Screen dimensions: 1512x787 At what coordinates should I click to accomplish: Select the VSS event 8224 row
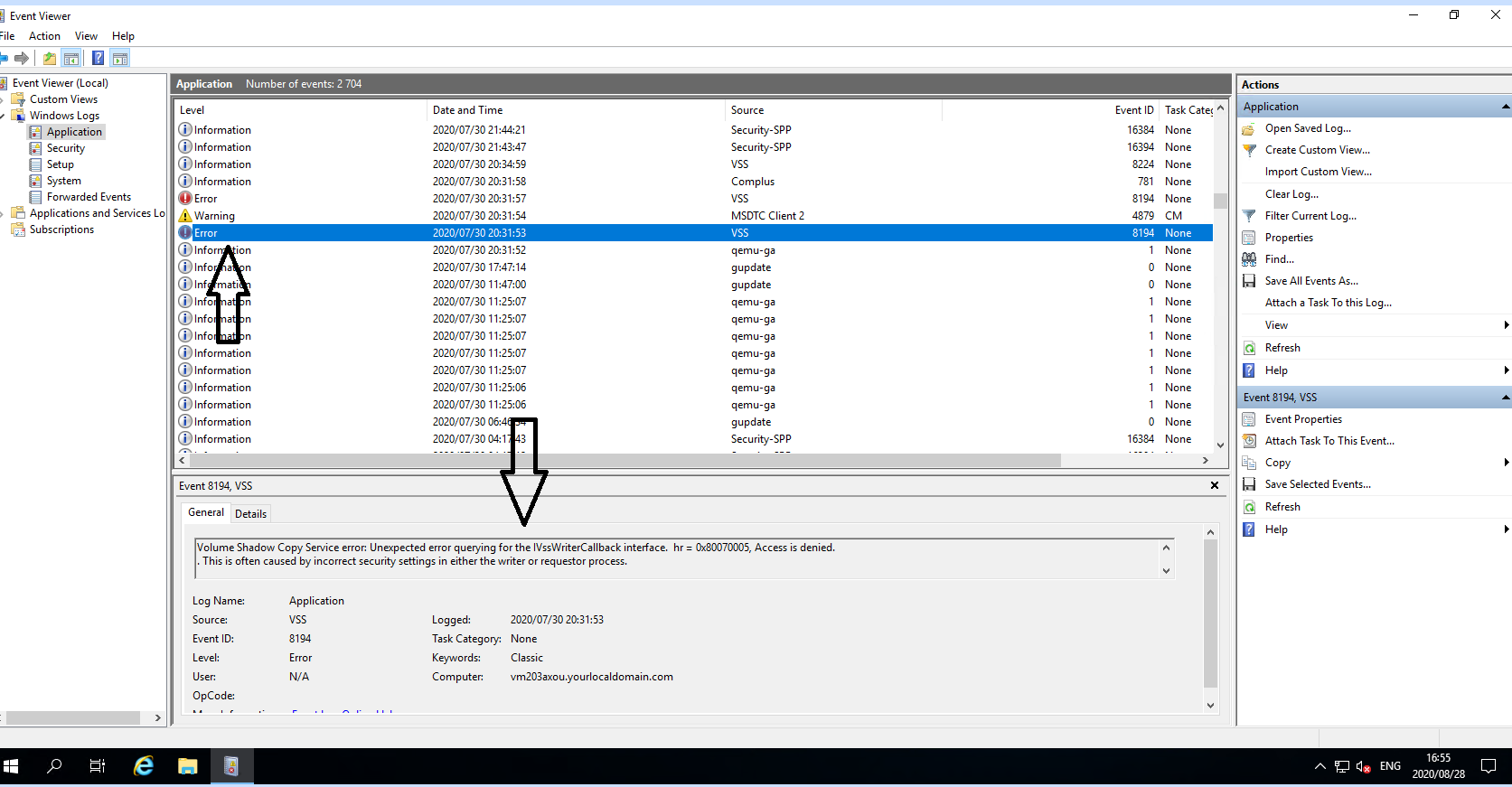point(693,164)
